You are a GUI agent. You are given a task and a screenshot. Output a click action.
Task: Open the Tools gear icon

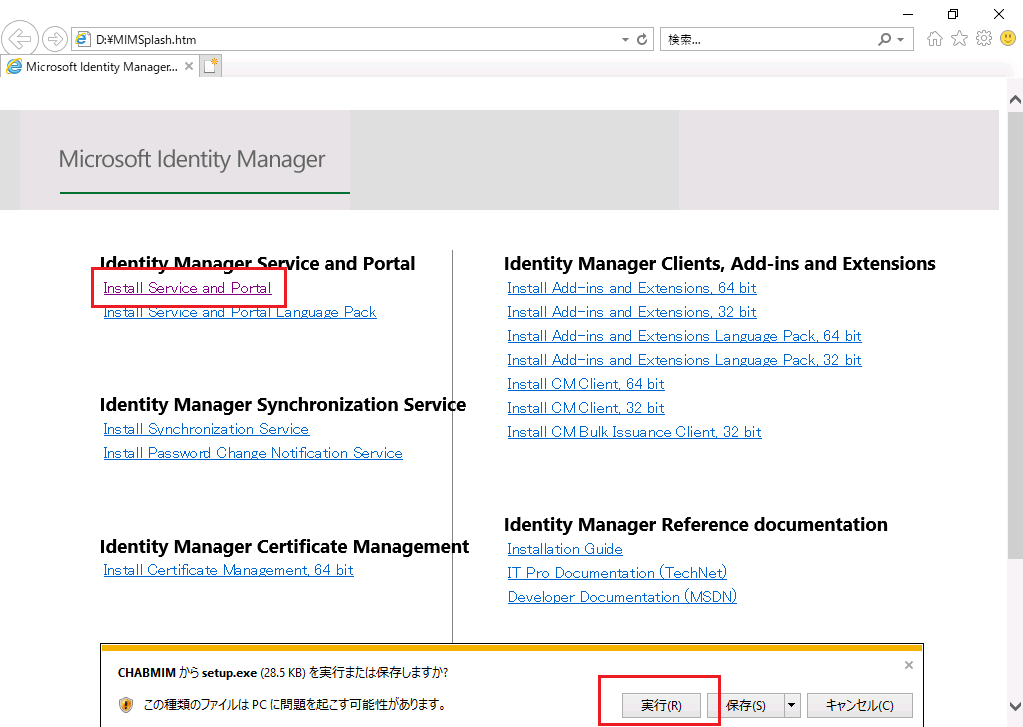[984, 39]
